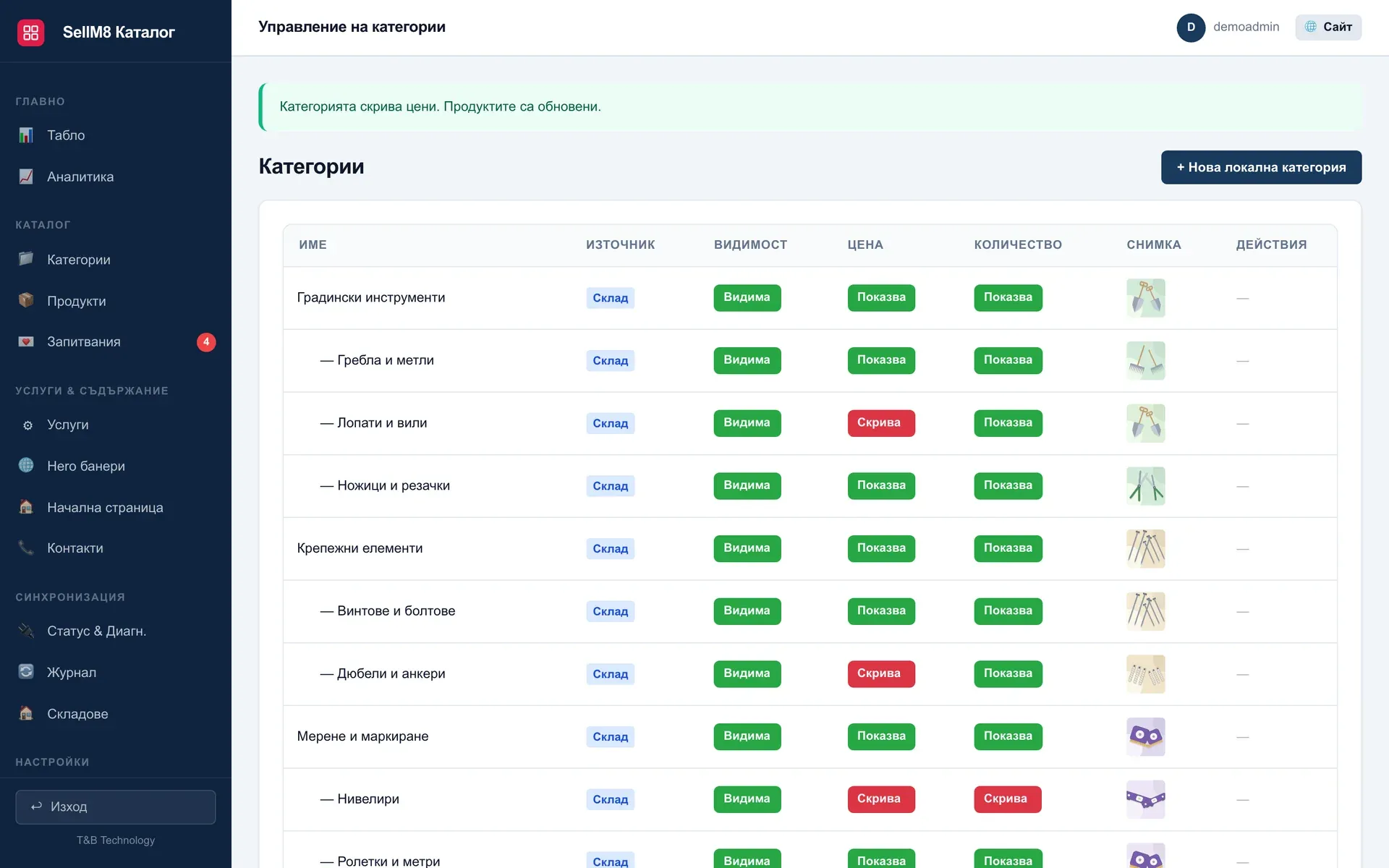
Task: Click the Изход logout button
Action: pos(116,807)
